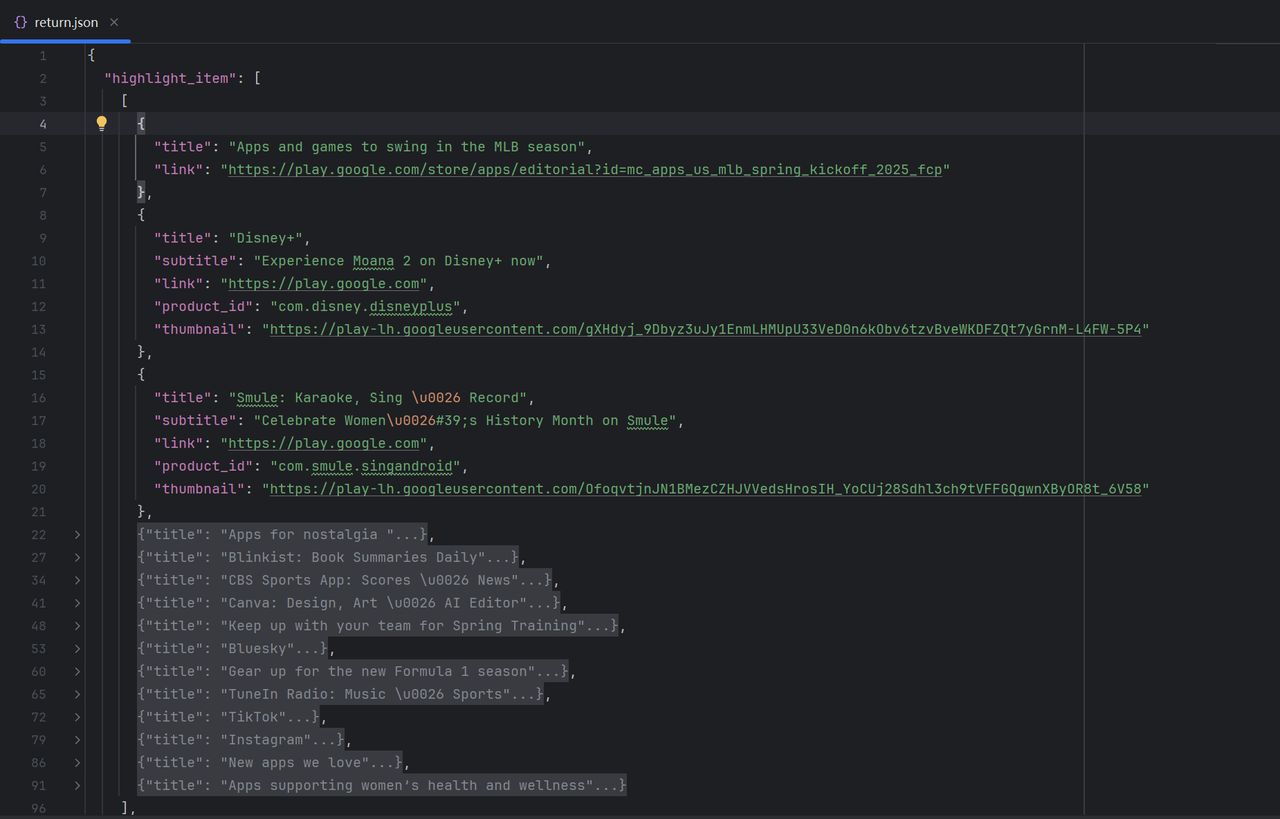
Task: Expand the folded "TikTok" block
Action: 77,717
